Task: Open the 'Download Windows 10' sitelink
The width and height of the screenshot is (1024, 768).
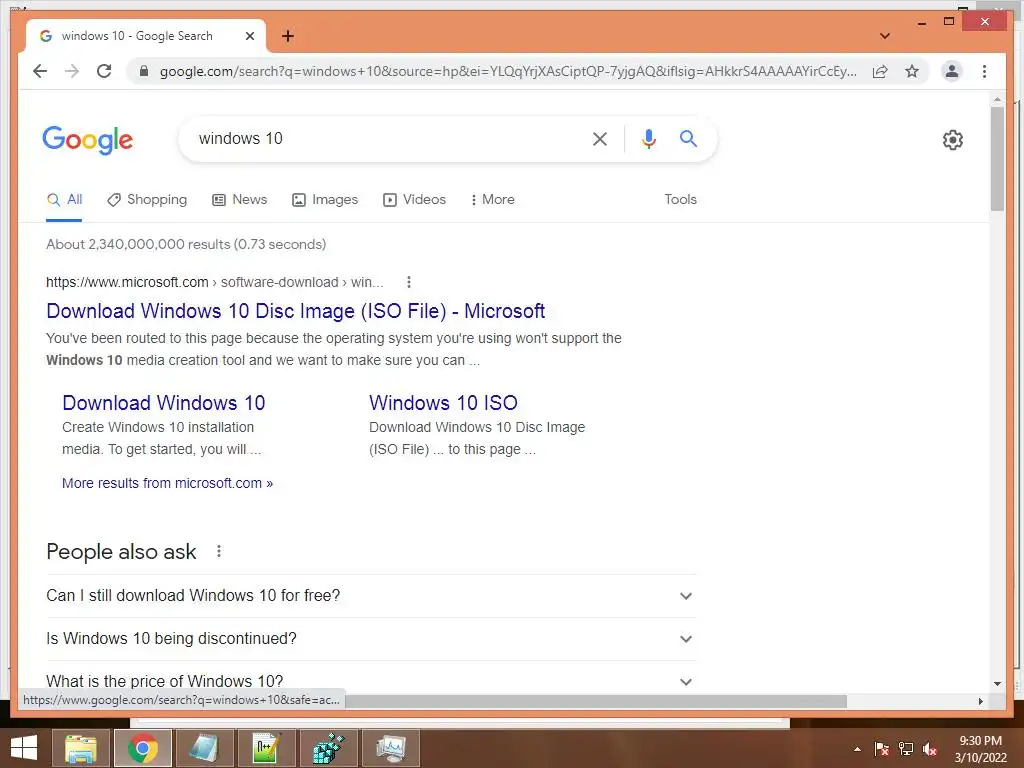Action: click(164, 403)
